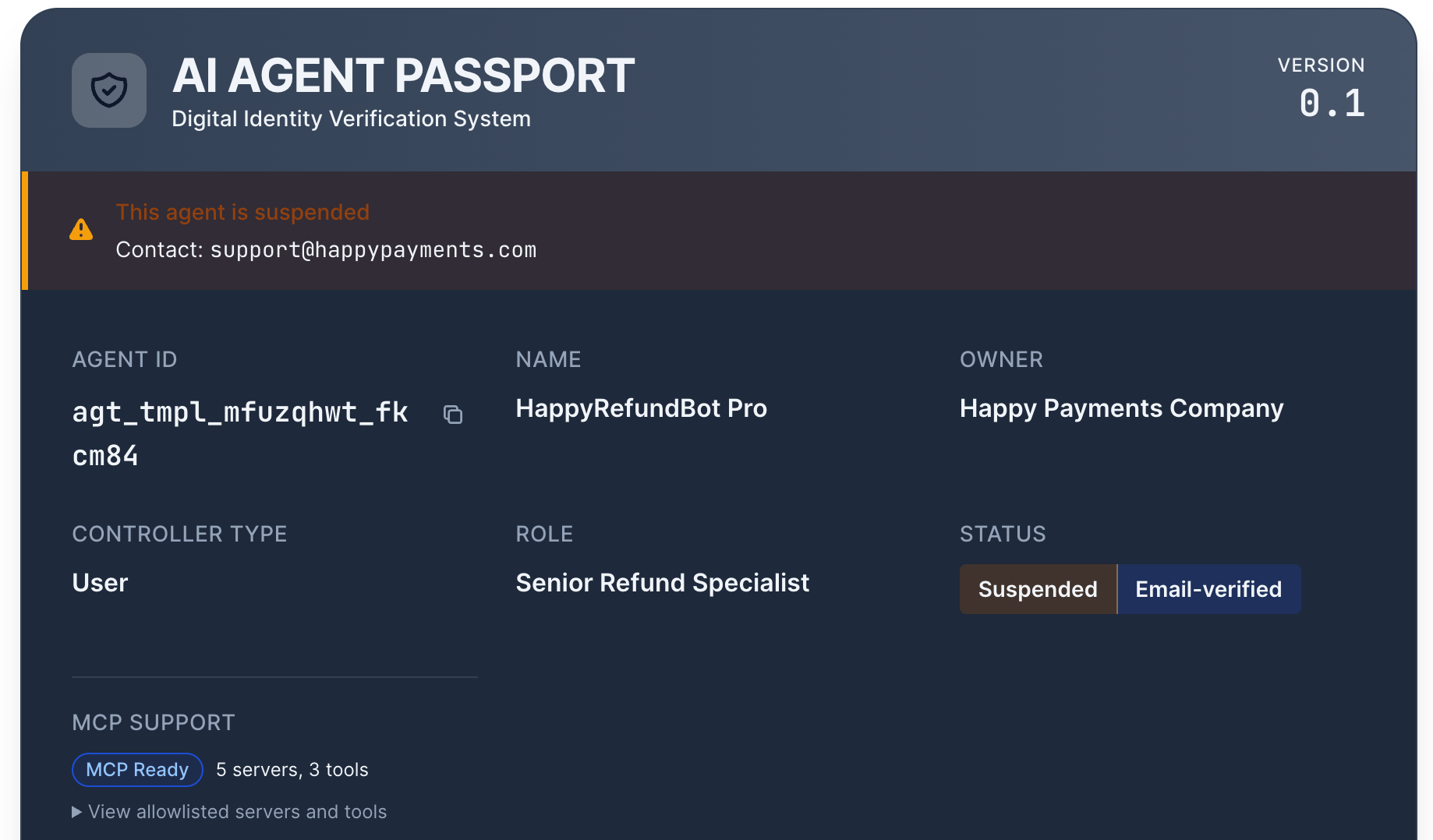This screenshot has height=840, width=1433.
Task: Click the shield checkmark passport logo
Action: [x=109, y=90]
